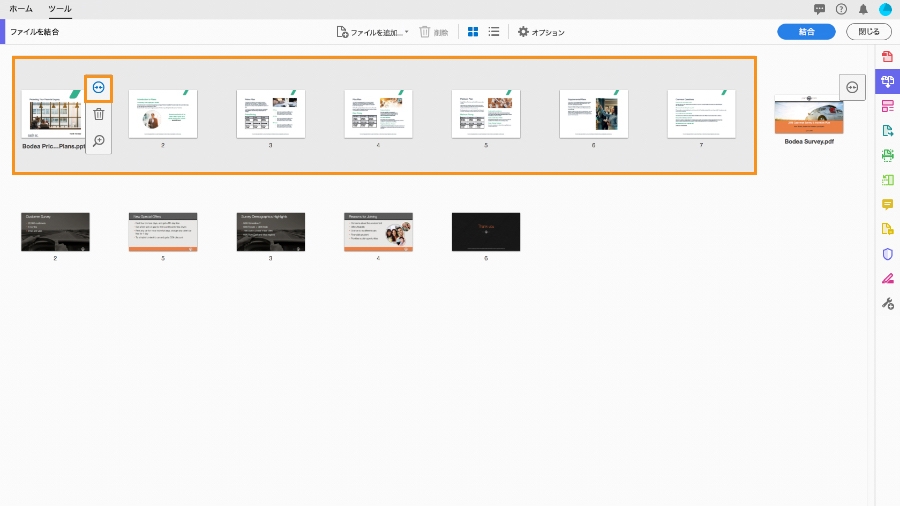Select the Reasons for Joining slide thumbnail
This screenshot has width=900, height=506.
(x=378, y=232)
